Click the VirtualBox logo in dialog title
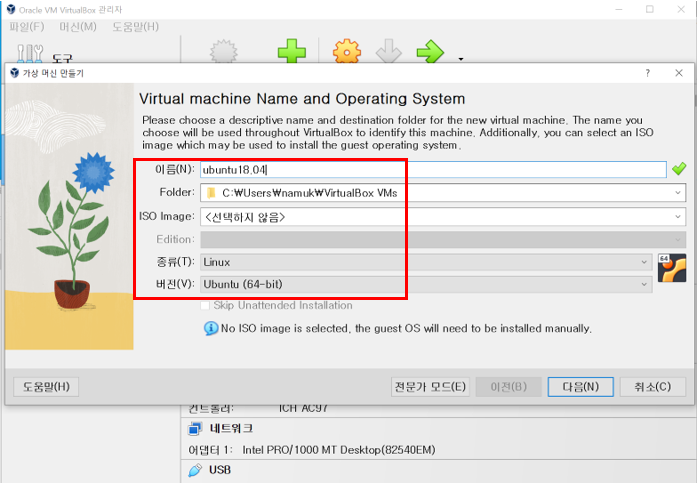The image size is (700, 485). point(14,73)
